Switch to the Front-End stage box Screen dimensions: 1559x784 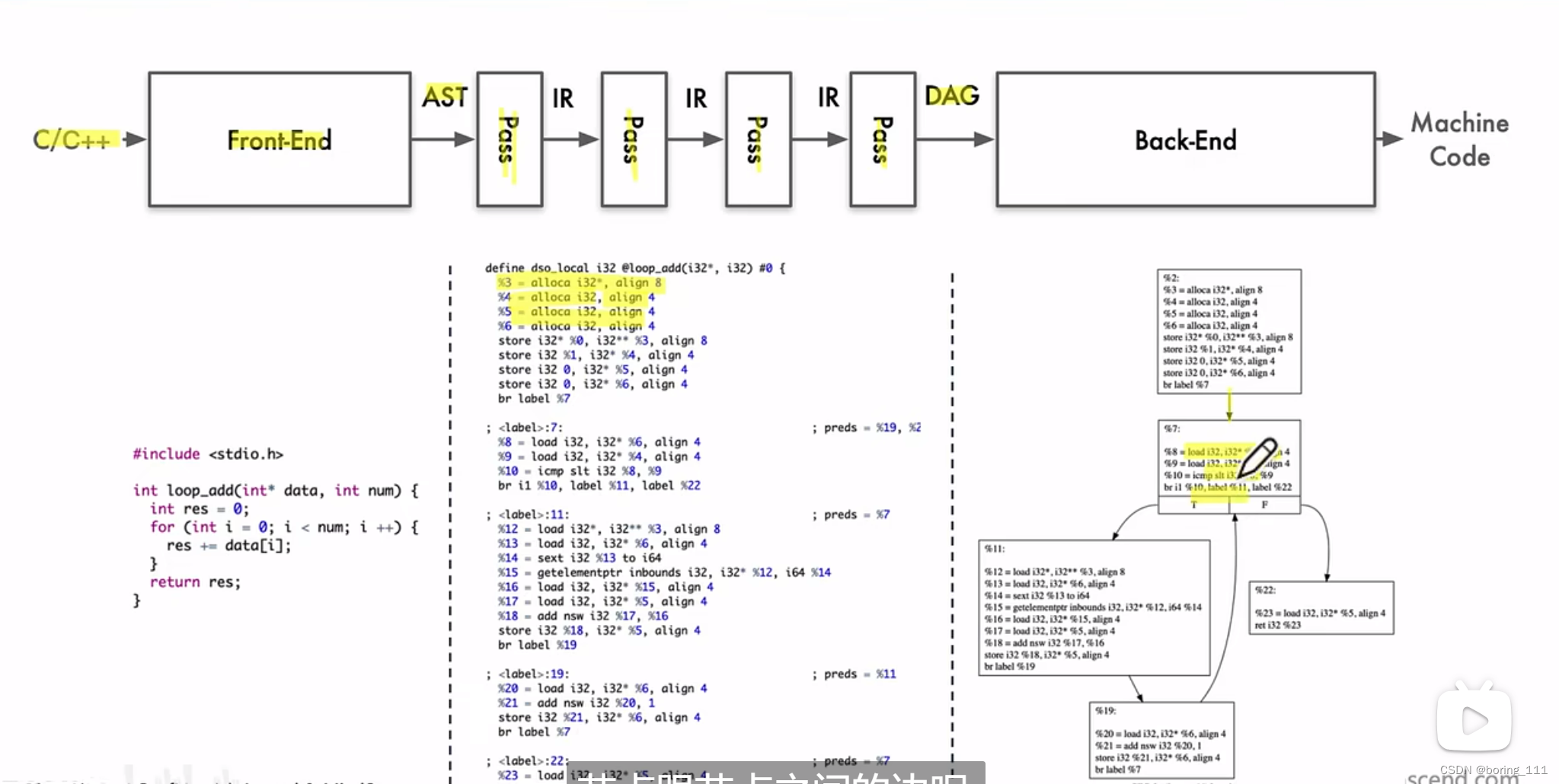click(x=279, y=140)
